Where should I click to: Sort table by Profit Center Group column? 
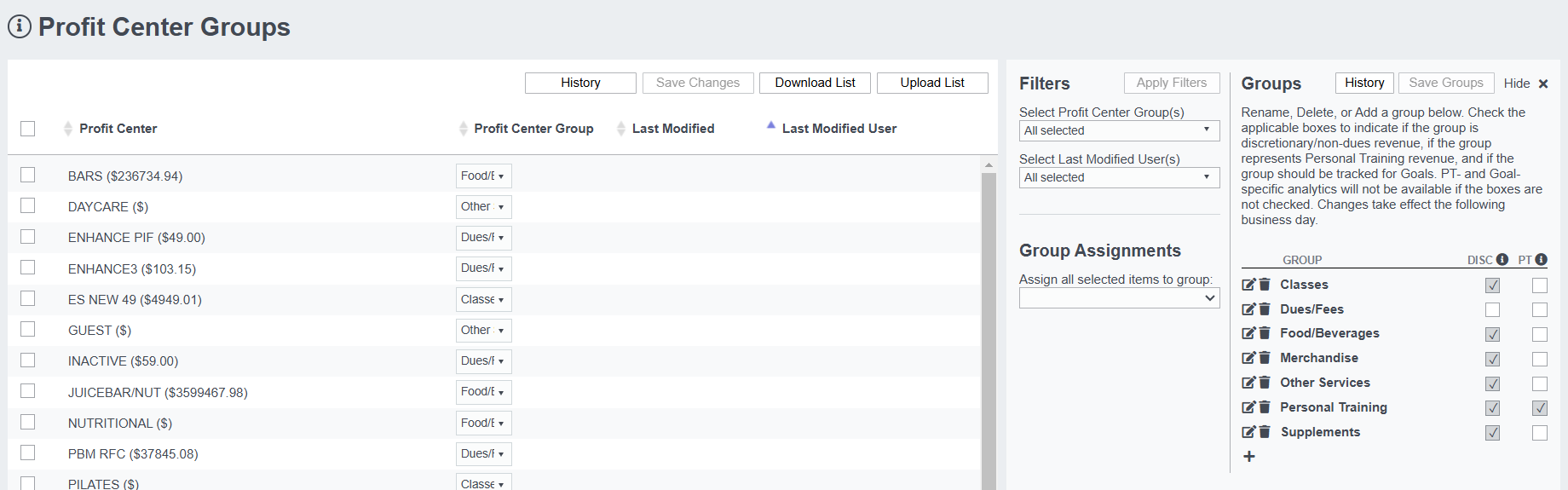pyautogui.click(x=533, y=129)
